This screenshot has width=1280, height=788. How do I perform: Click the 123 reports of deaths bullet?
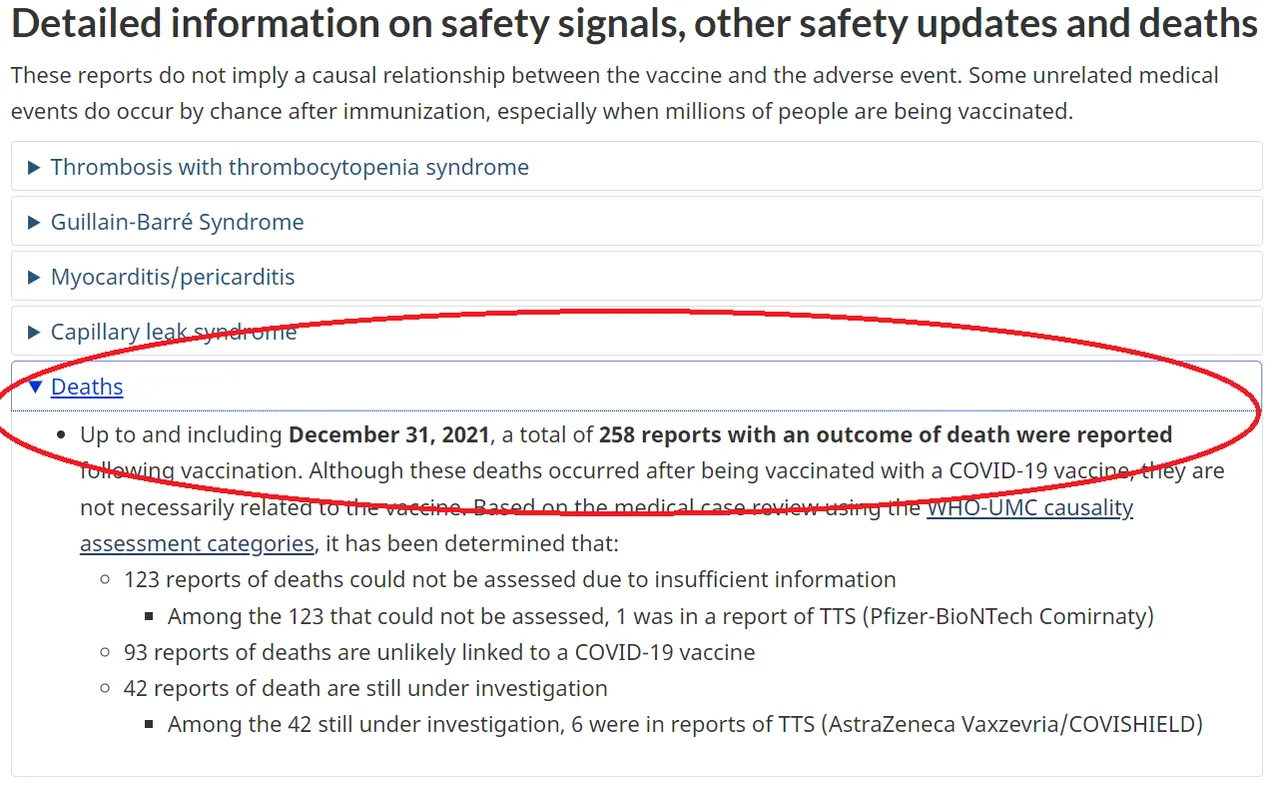510,580
